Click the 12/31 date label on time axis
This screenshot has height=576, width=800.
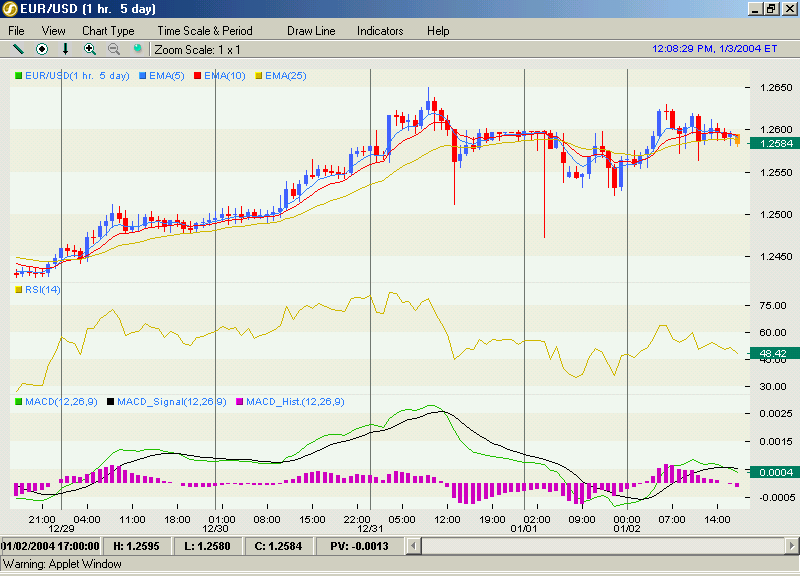[370, 529]
